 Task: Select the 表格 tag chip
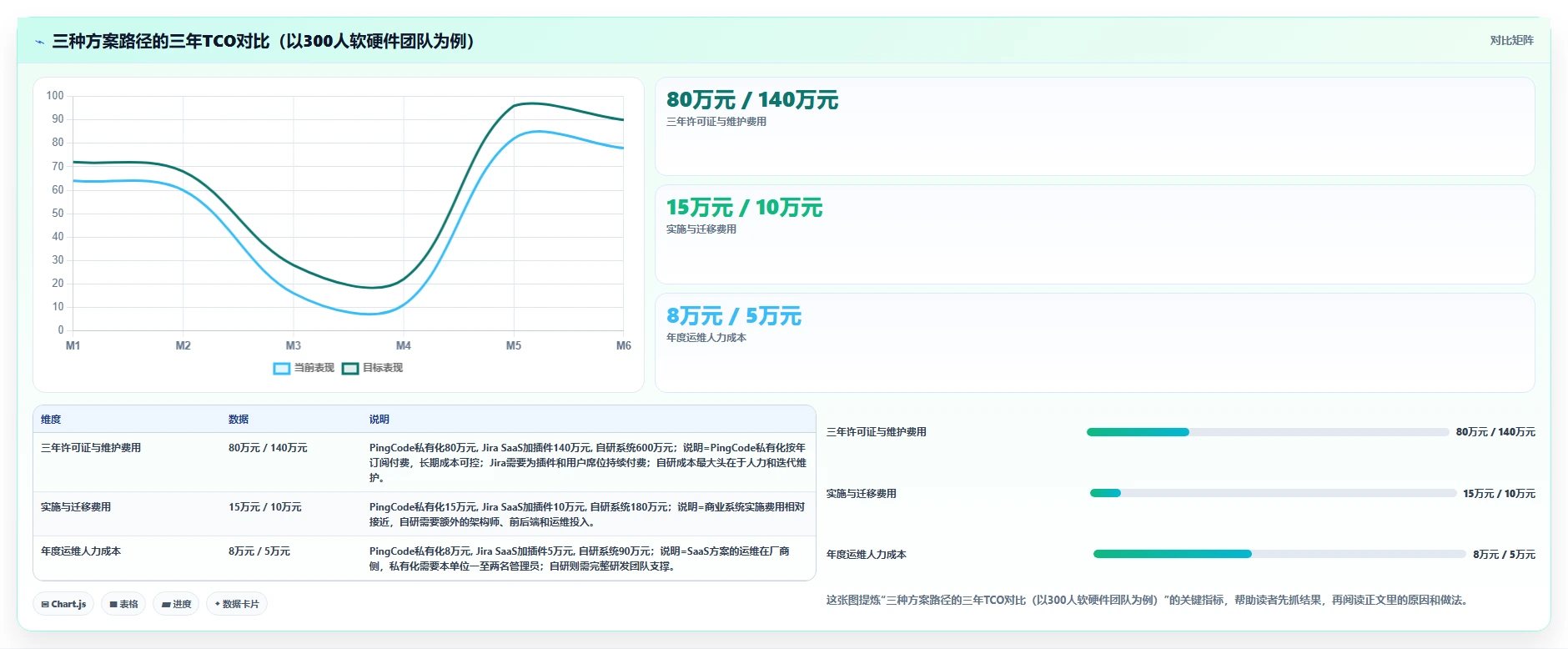tap(123, 604)
